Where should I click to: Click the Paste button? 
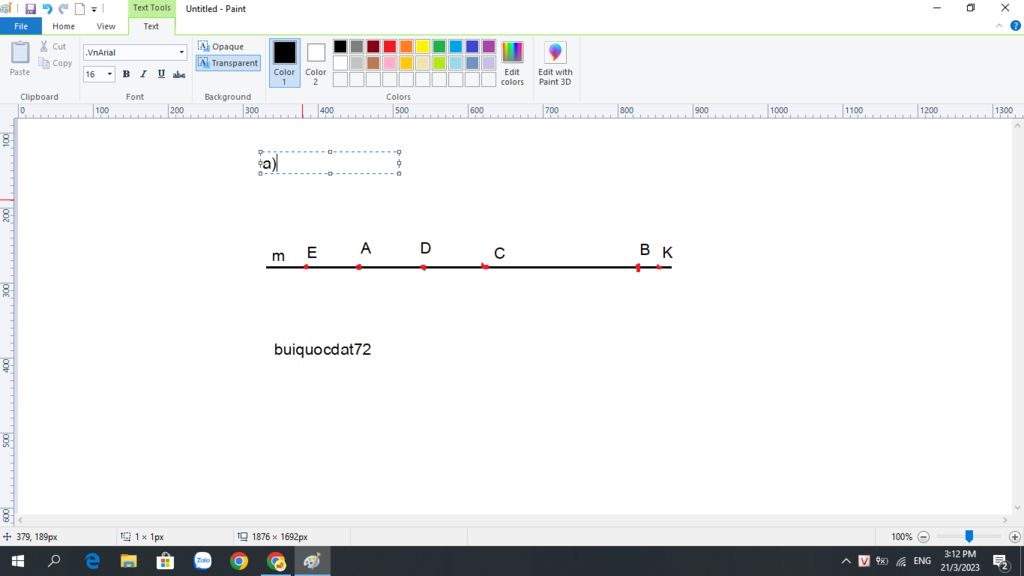(19, 58)
